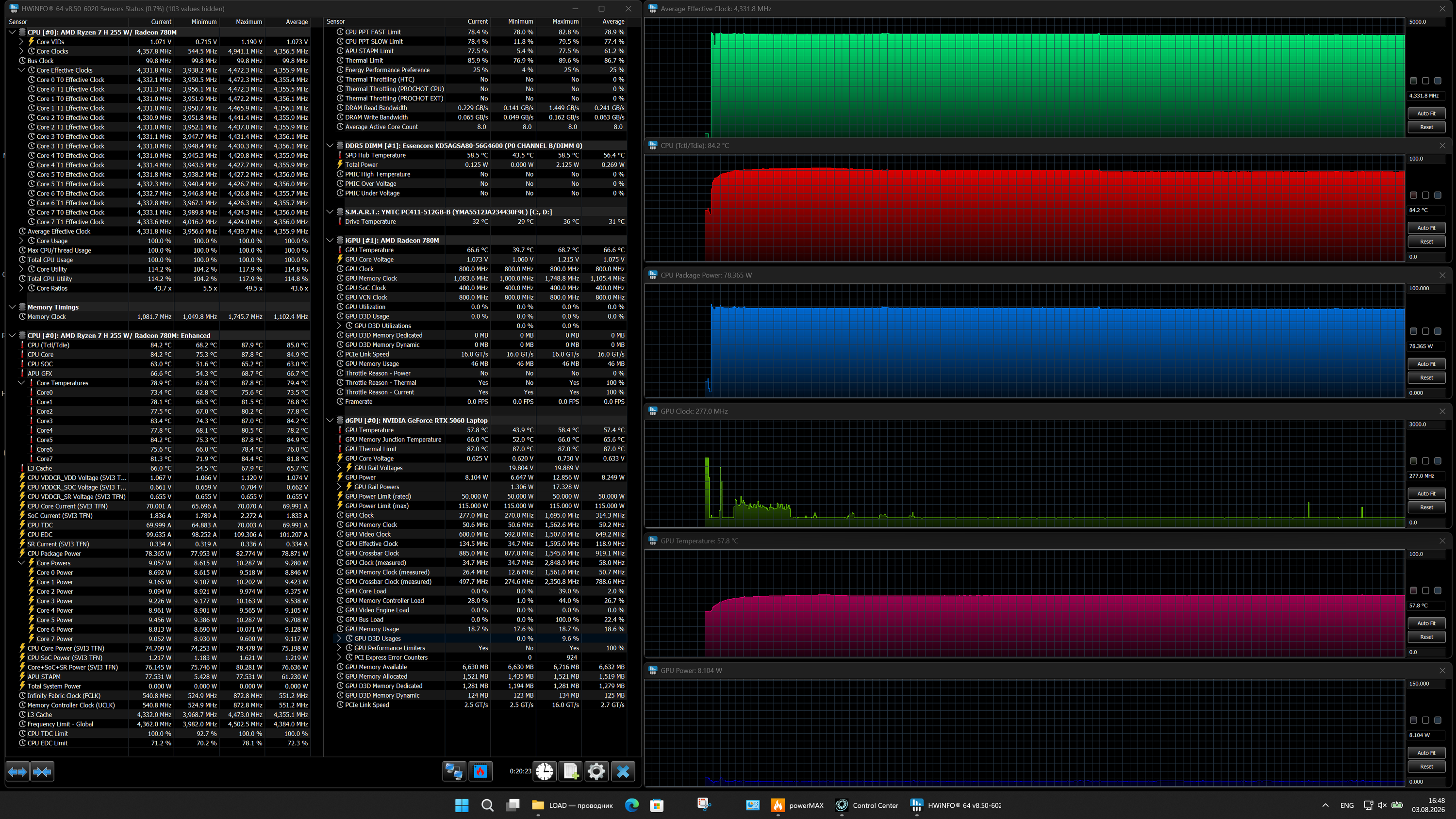Click Auto Fit on CPU Package Power graph
This screenshot has height=819, width=1456.
tap(1426, 364)
